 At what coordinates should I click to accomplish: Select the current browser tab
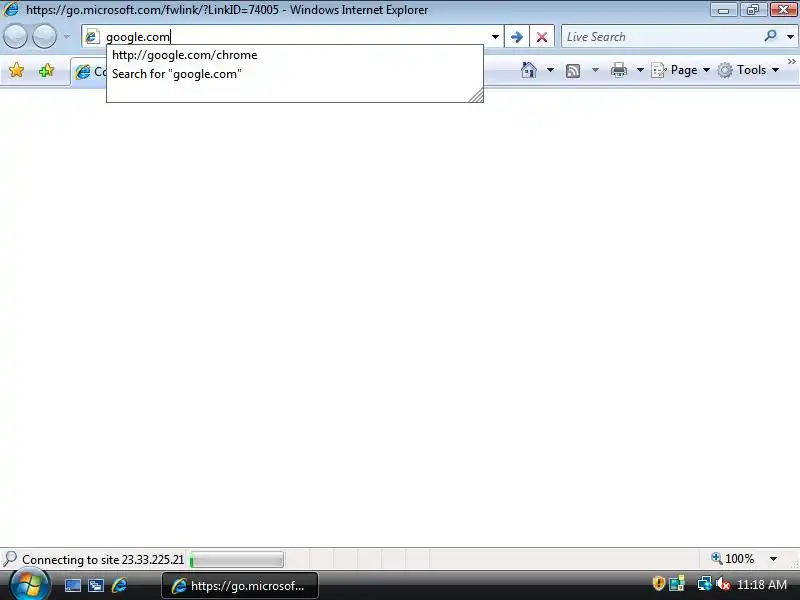89,72
